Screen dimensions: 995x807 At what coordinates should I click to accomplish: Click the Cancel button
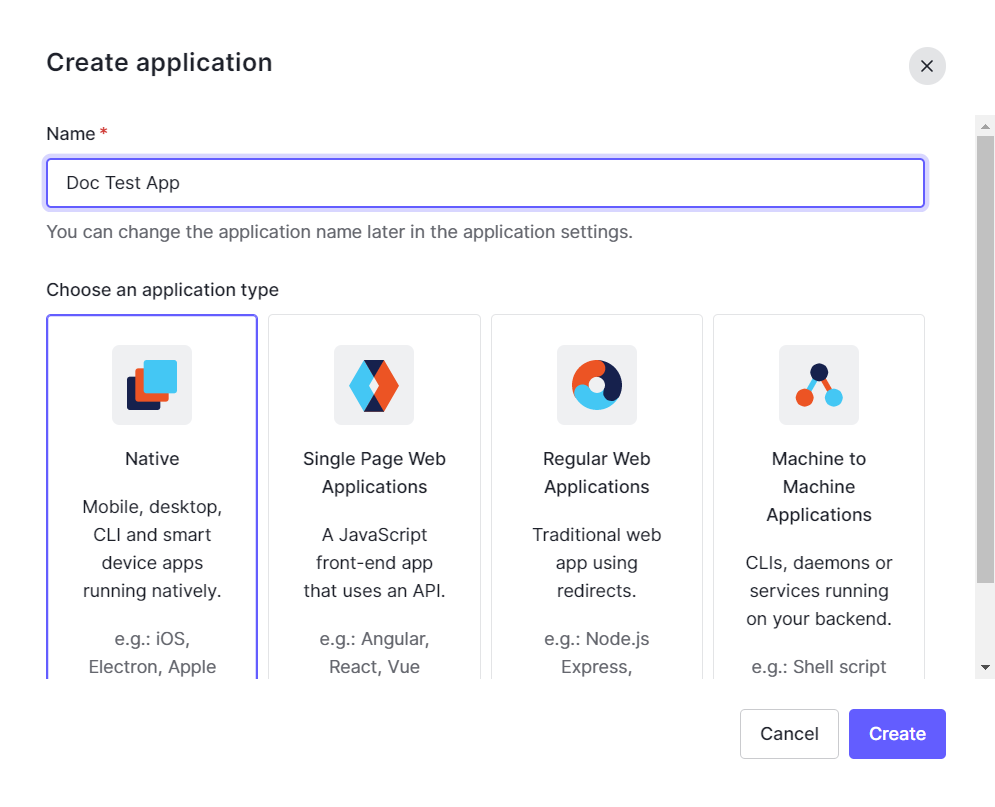click(789, 733)
